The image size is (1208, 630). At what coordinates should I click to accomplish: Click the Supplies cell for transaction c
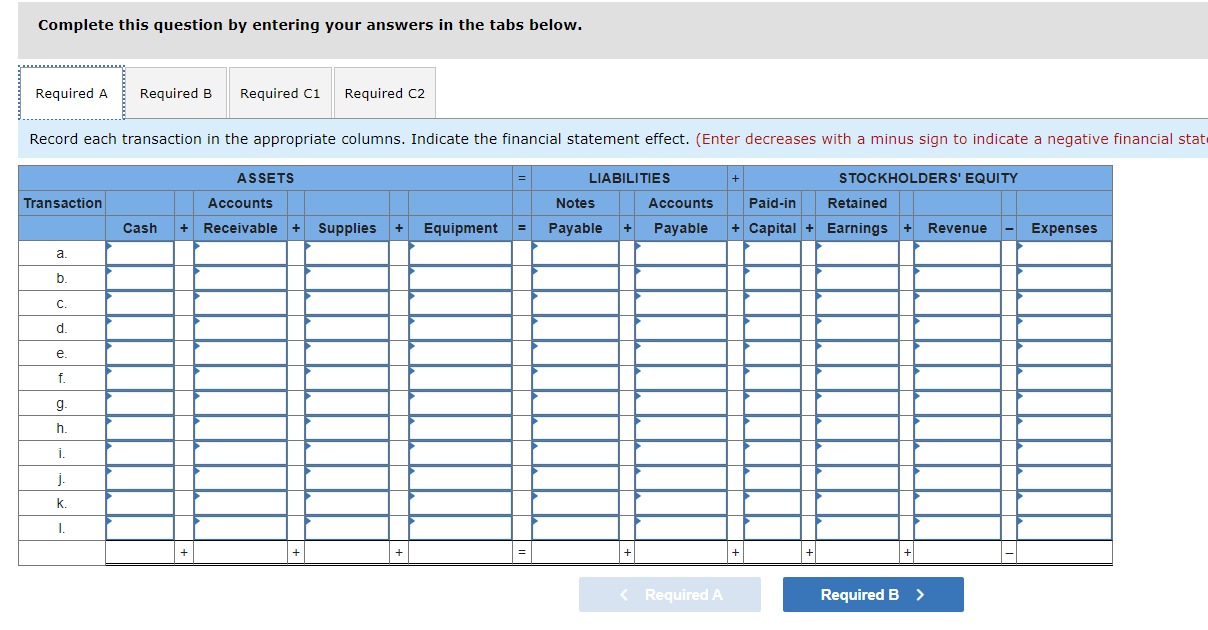(x=347, y=303)
